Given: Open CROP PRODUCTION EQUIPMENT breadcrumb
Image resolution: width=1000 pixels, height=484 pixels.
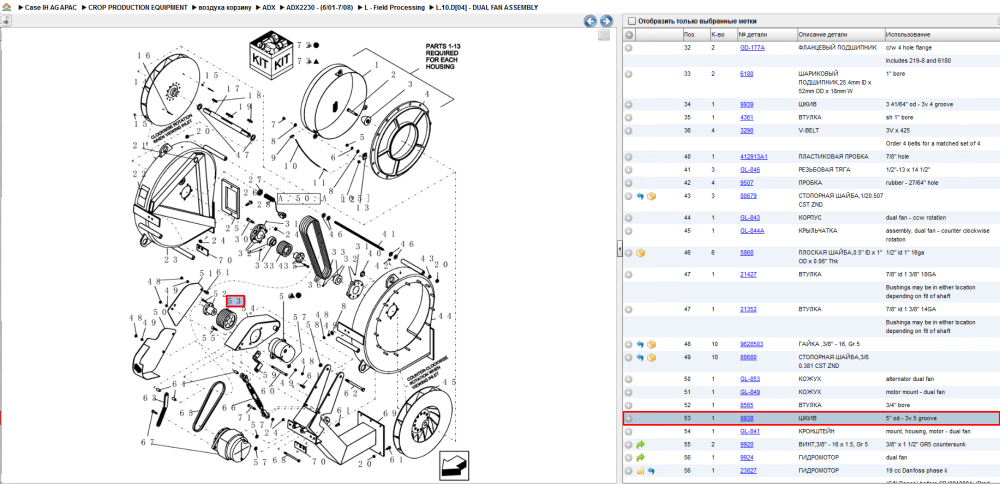Looking at the screenshot, I should [x=138, y=8].
